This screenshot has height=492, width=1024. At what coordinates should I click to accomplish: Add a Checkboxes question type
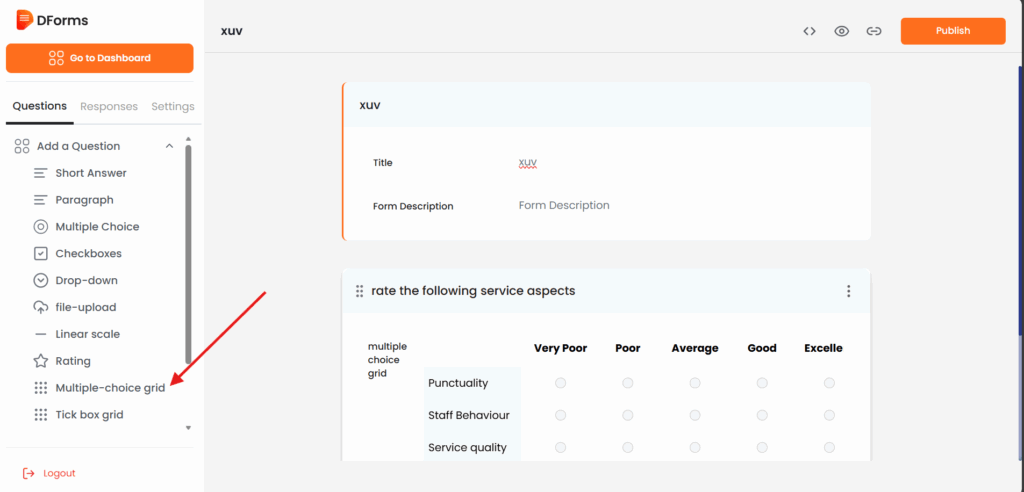point(88,254)
